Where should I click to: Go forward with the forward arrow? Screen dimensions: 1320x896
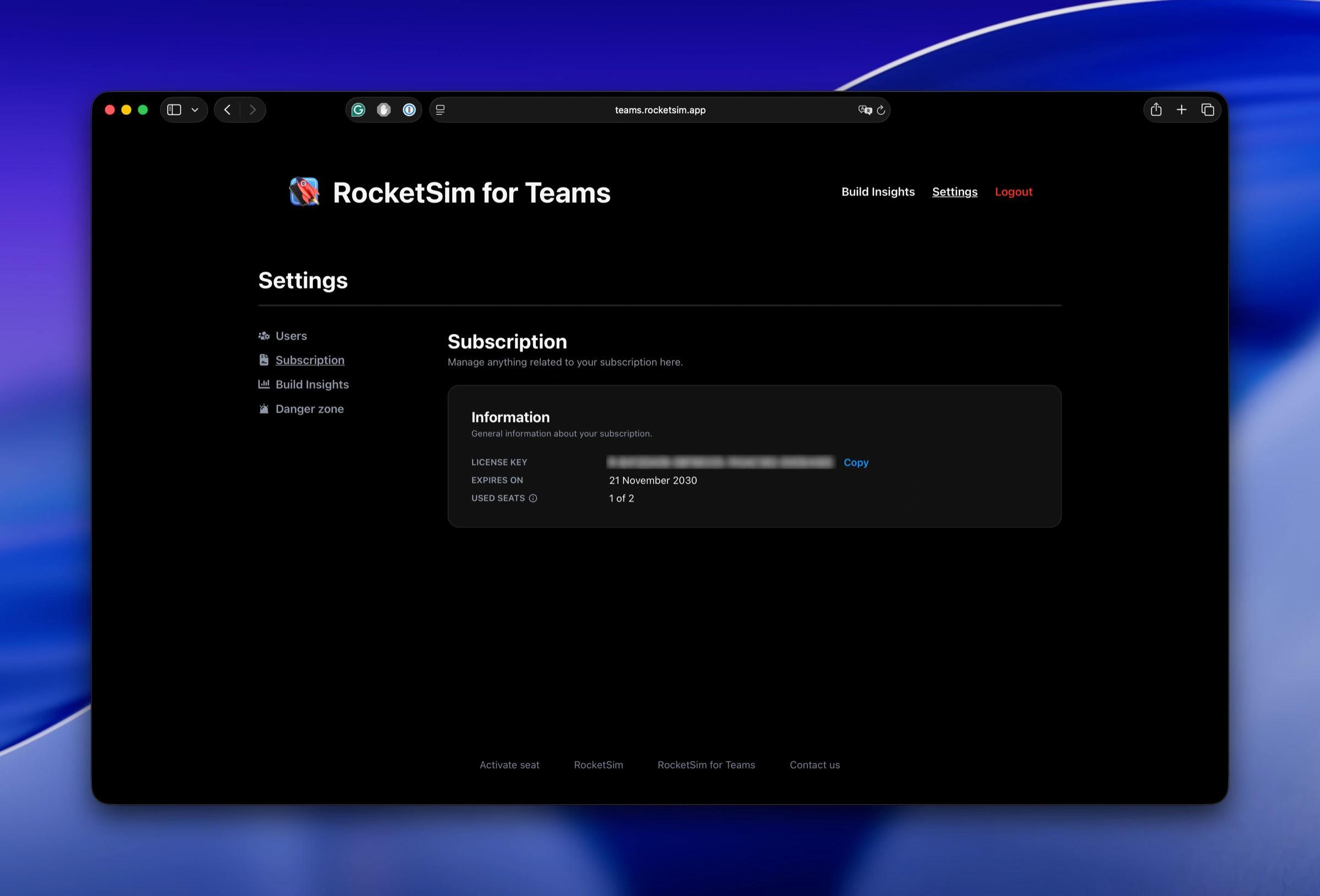(253, 109)
